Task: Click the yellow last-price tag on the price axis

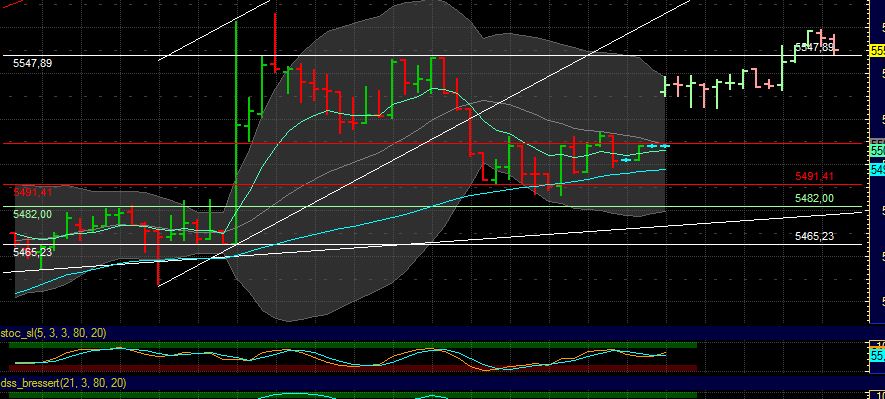Action: tap(878, 51)
